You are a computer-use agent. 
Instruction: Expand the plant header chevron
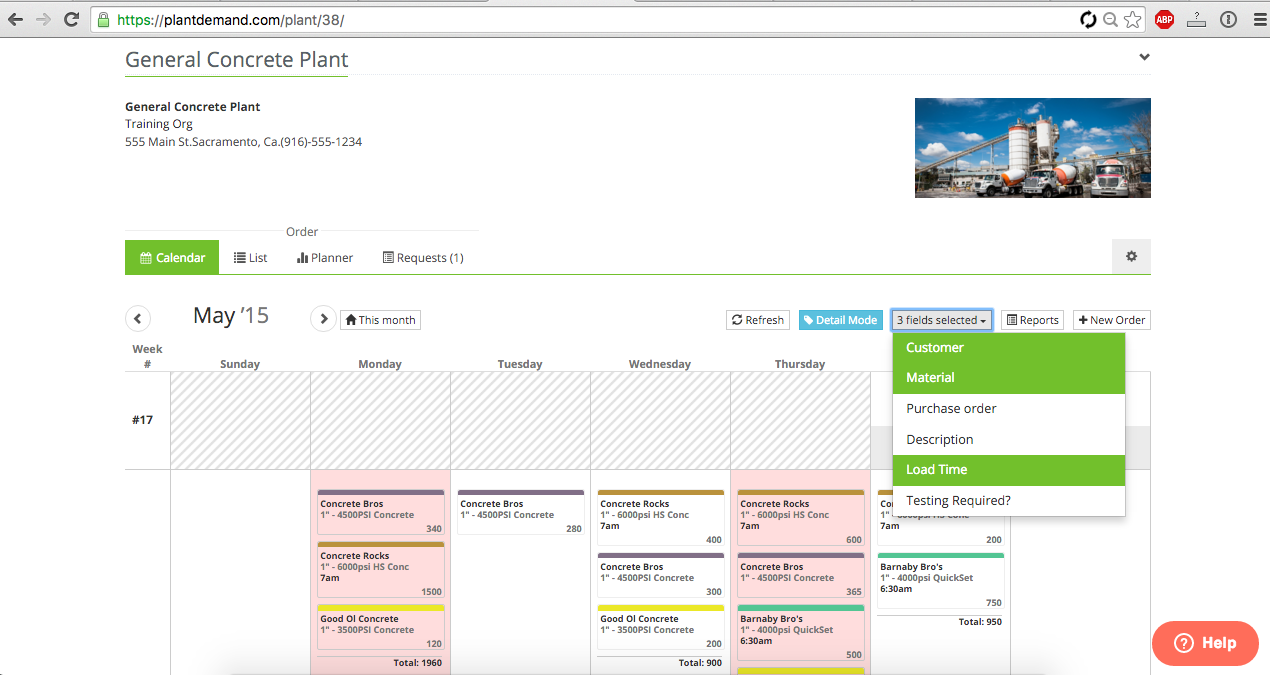(x=1144, y=58)
